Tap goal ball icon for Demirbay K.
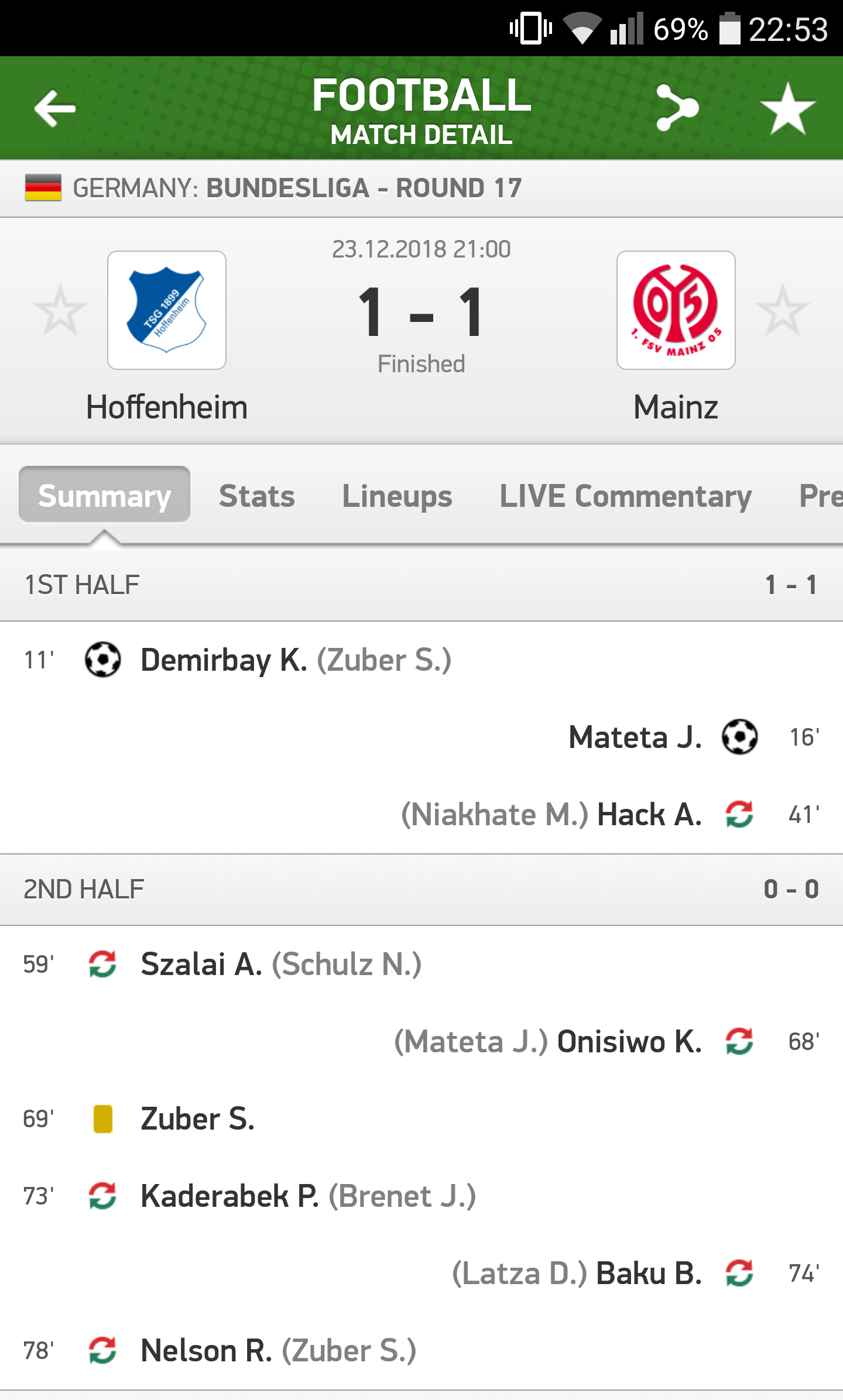The width and height of the screenshot is (843, 1400). (103, 660)
